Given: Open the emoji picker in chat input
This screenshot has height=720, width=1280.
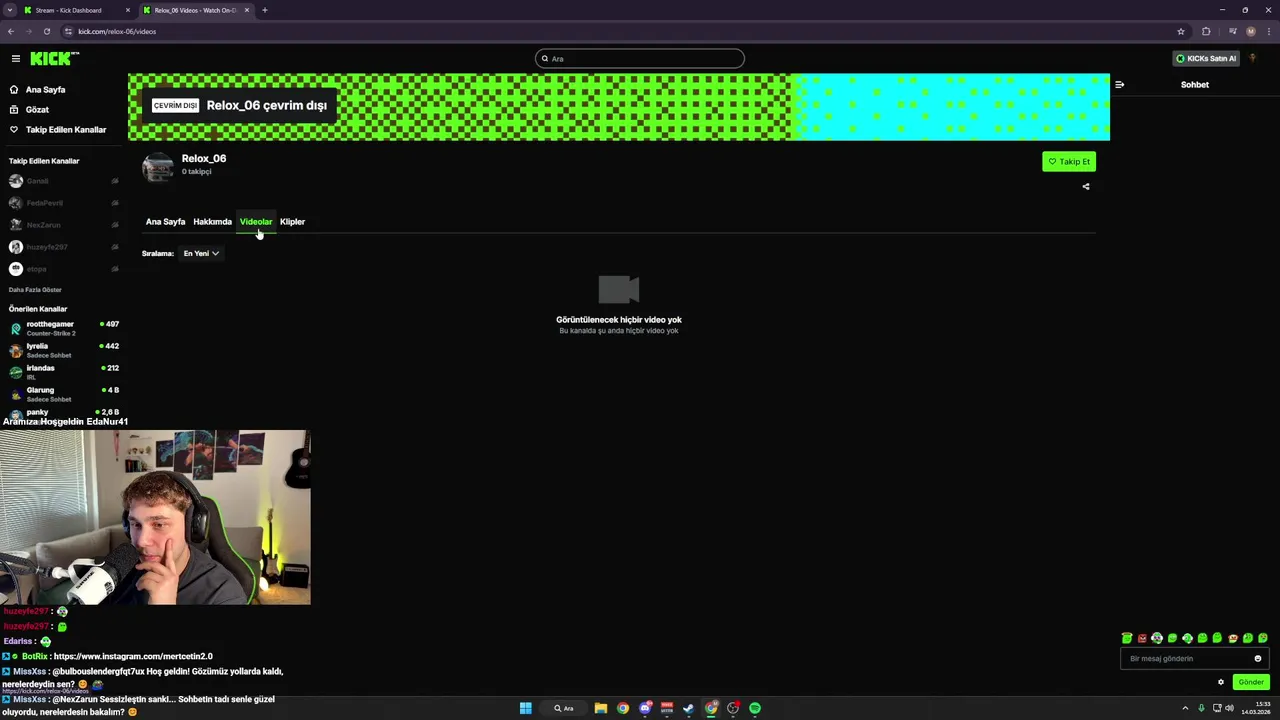Looking at the screenshot, I should 1258,659.
